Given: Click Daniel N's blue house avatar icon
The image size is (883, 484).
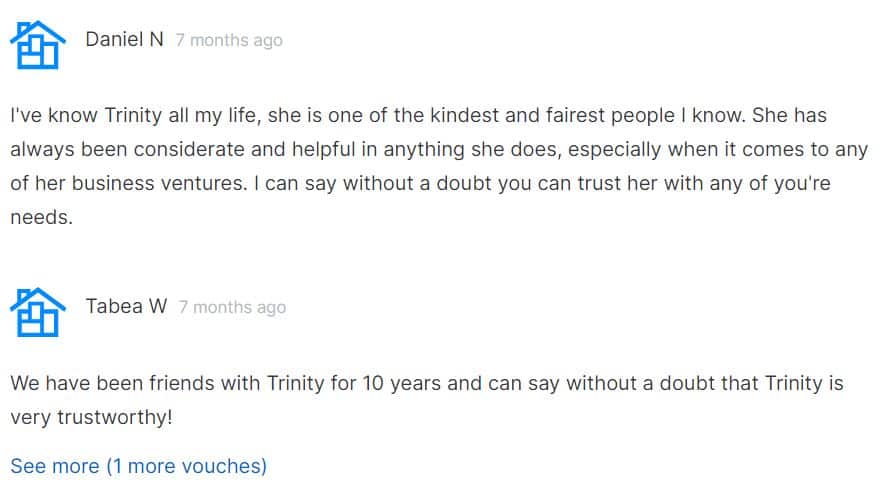Looking at the screenshot, I should click(38, 45).
